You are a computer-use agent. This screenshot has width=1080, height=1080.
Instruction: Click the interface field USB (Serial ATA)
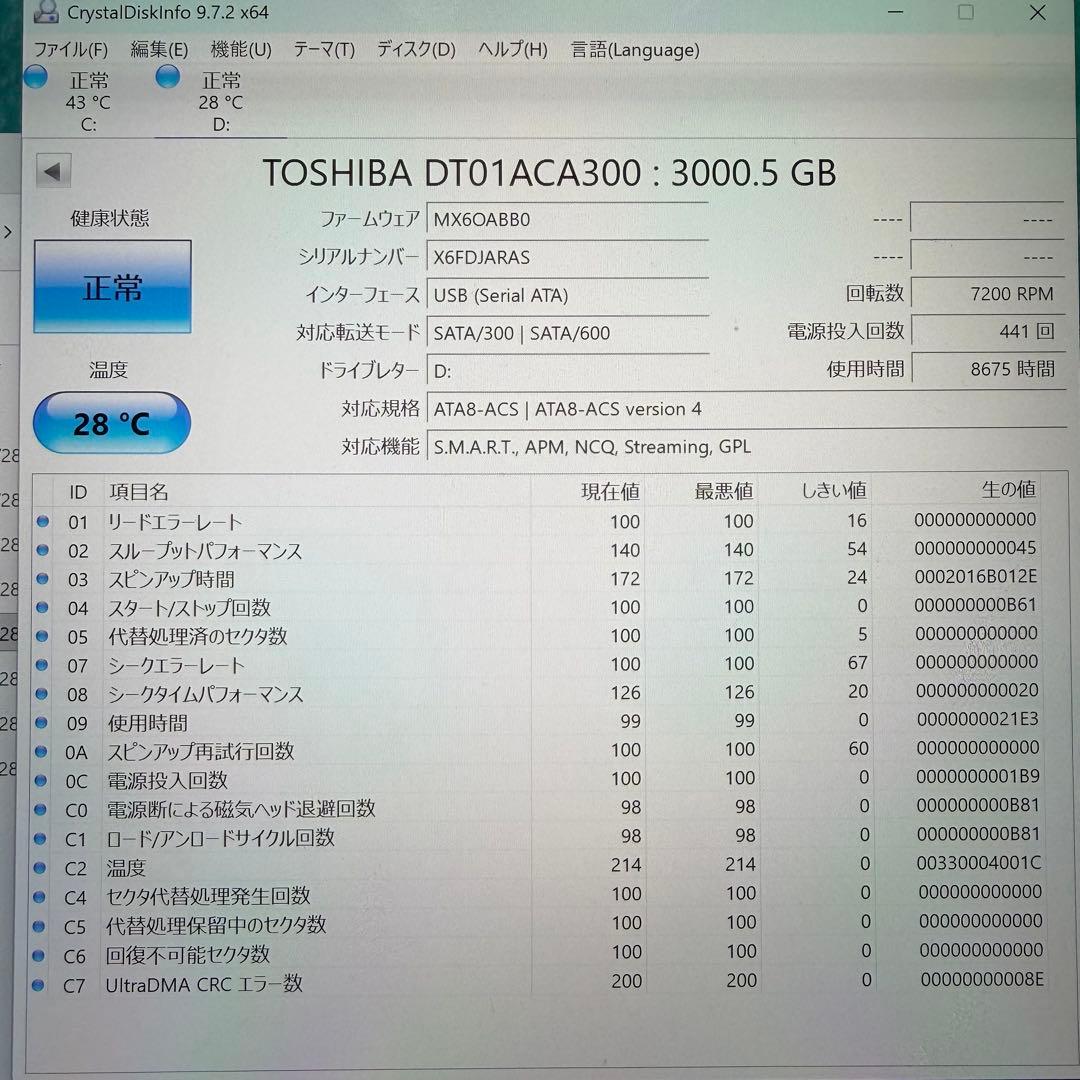click(x=568, y=295)
